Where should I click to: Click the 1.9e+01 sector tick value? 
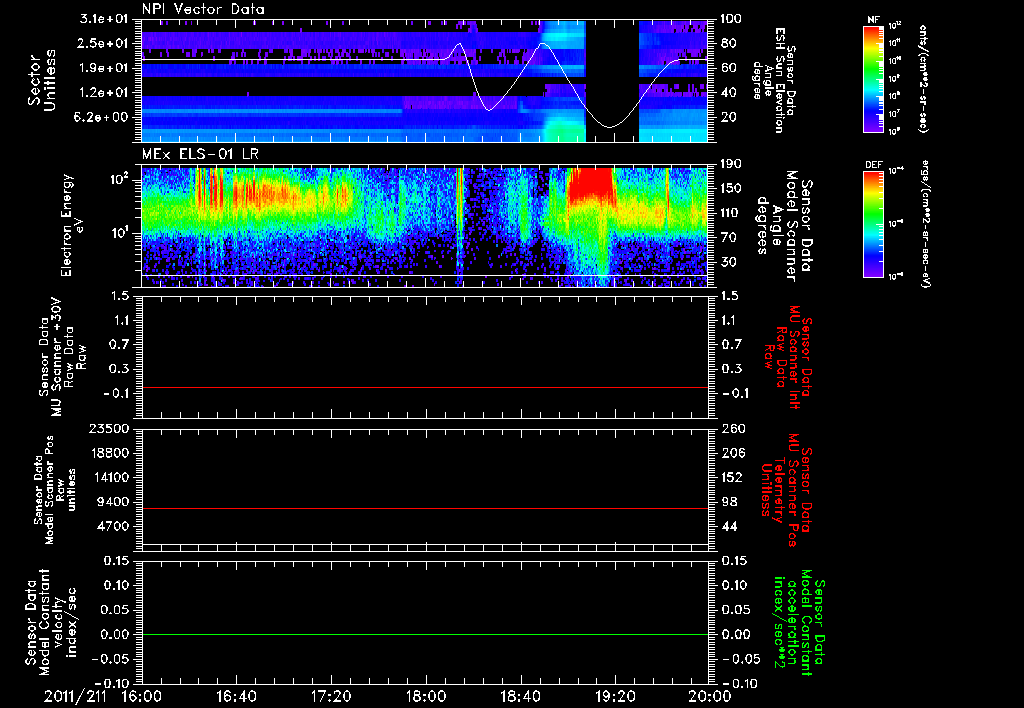[x=105, y=68]
